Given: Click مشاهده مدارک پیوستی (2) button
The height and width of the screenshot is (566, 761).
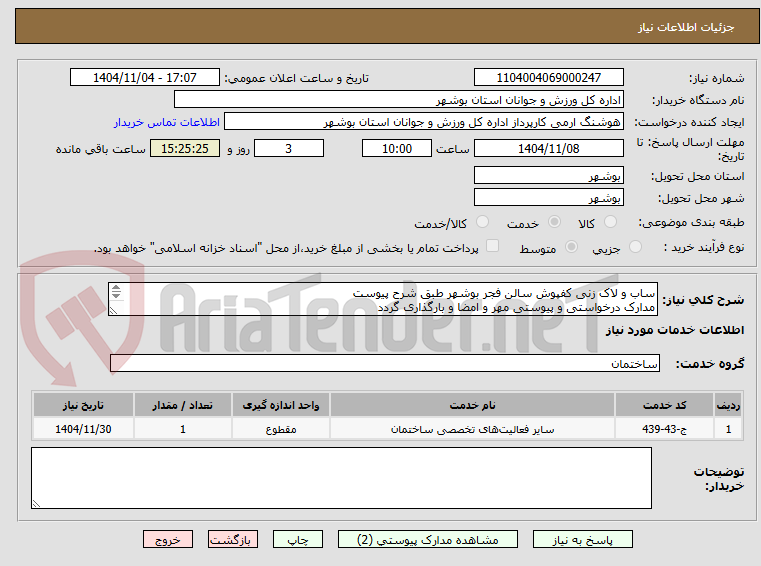Looking at the screenshot, I should [x=428, y=539].
